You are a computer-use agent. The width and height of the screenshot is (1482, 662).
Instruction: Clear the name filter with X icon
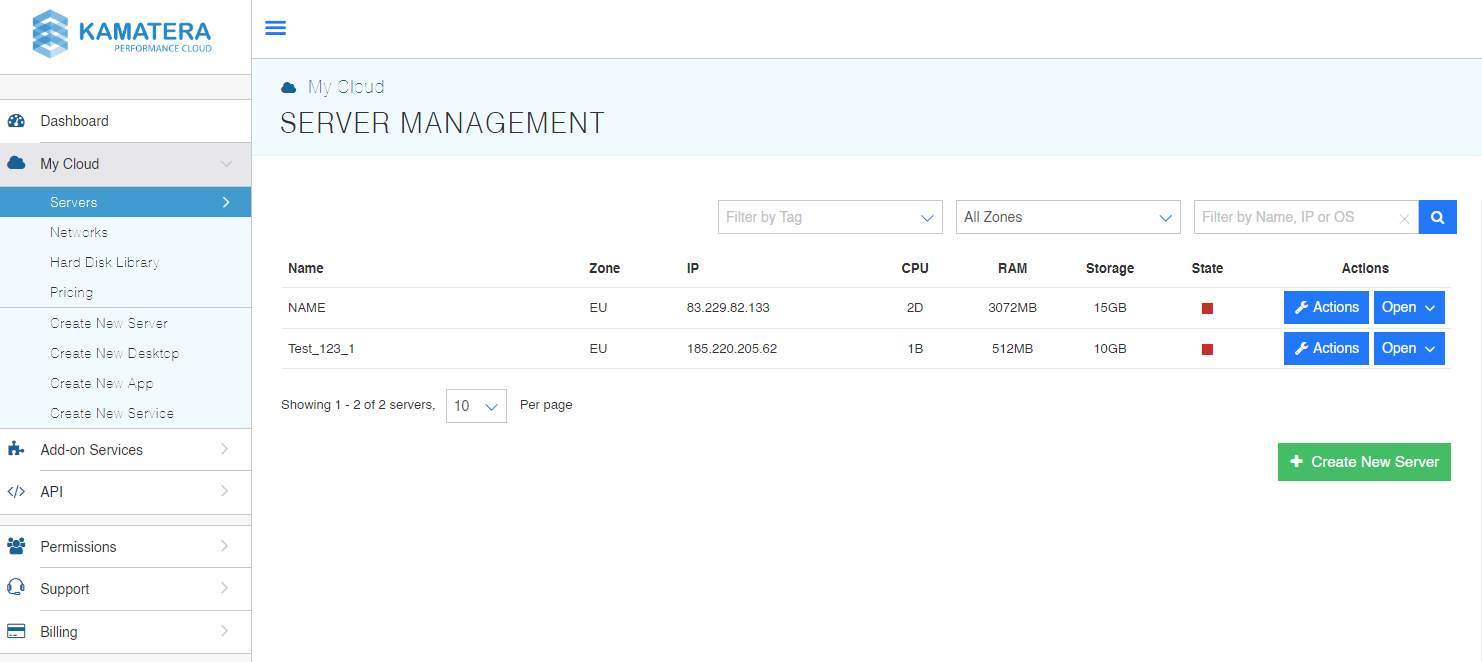[x=1404, y=218]
